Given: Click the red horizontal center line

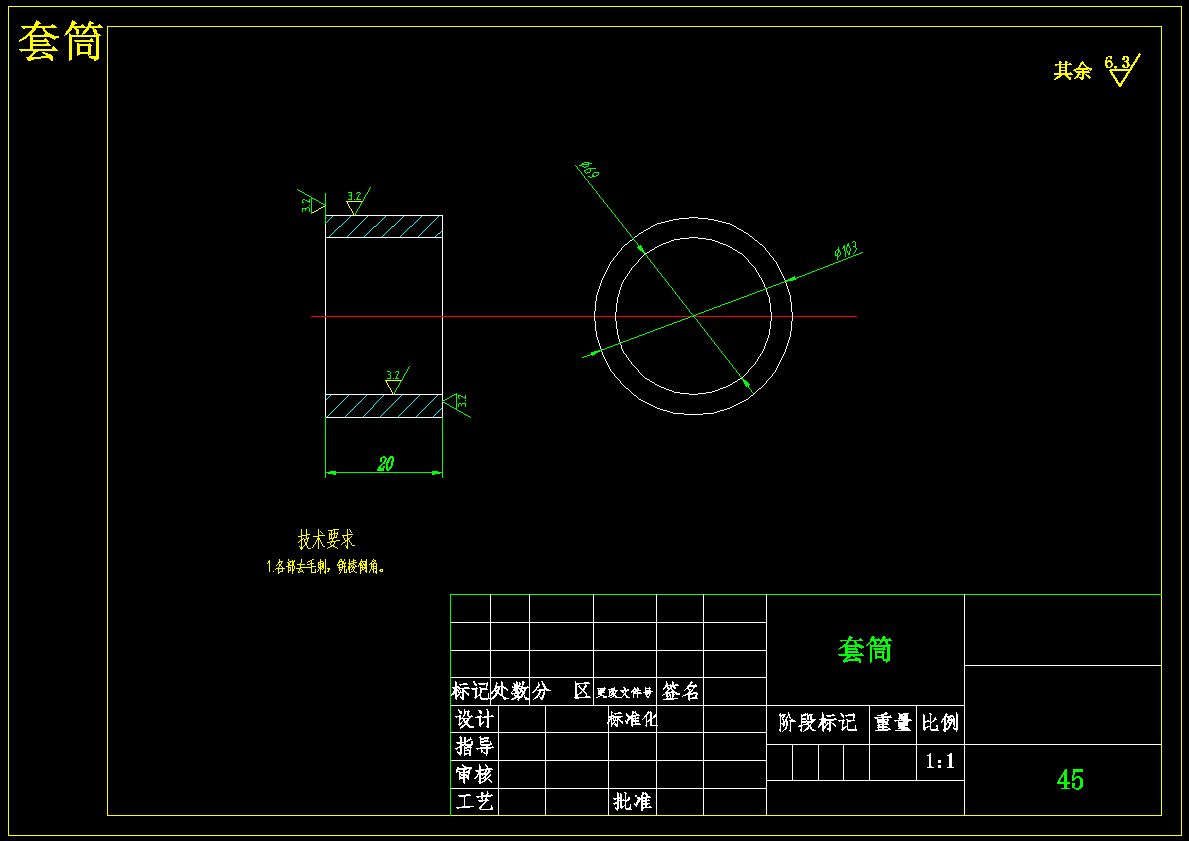Looking at the screenshot, I should pyautogui.click(x=584, y=316).
